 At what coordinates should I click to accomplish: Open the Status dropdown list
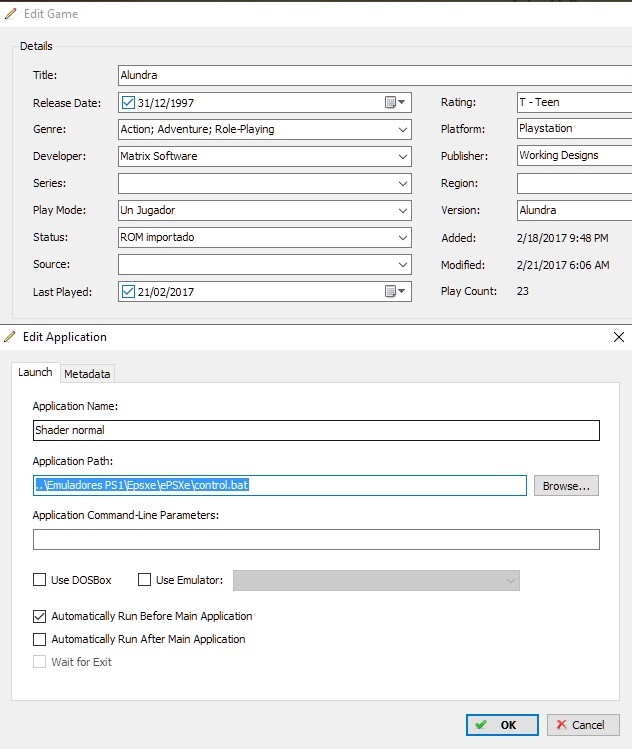tap(402, 237)
